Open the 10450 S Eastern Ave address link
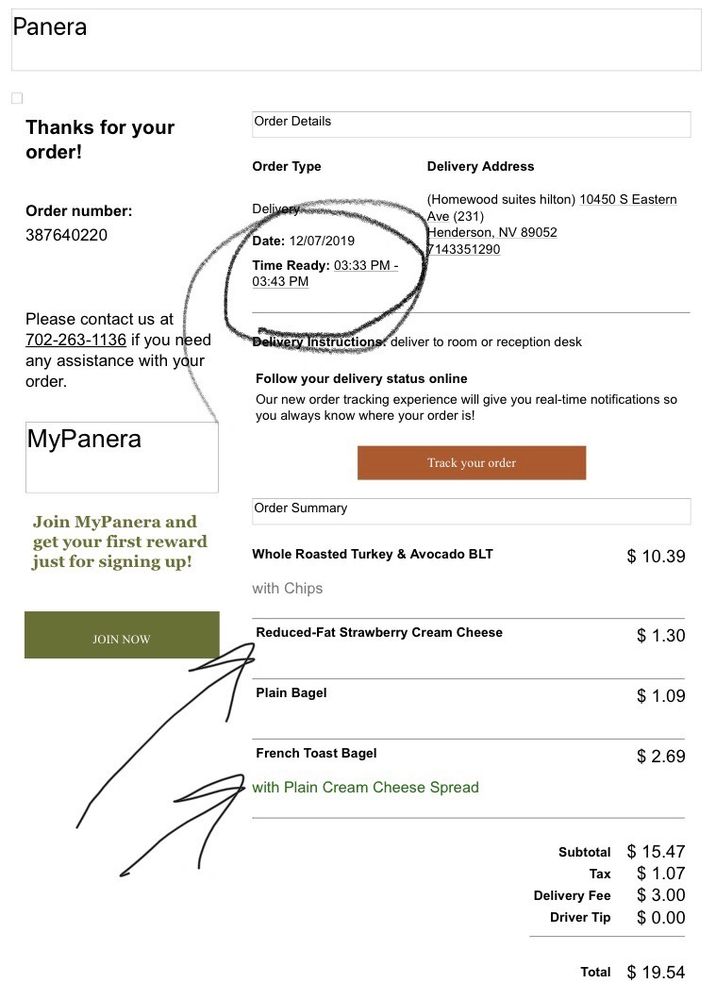This screenshot has height=1000, width=716. coord(628,200)
